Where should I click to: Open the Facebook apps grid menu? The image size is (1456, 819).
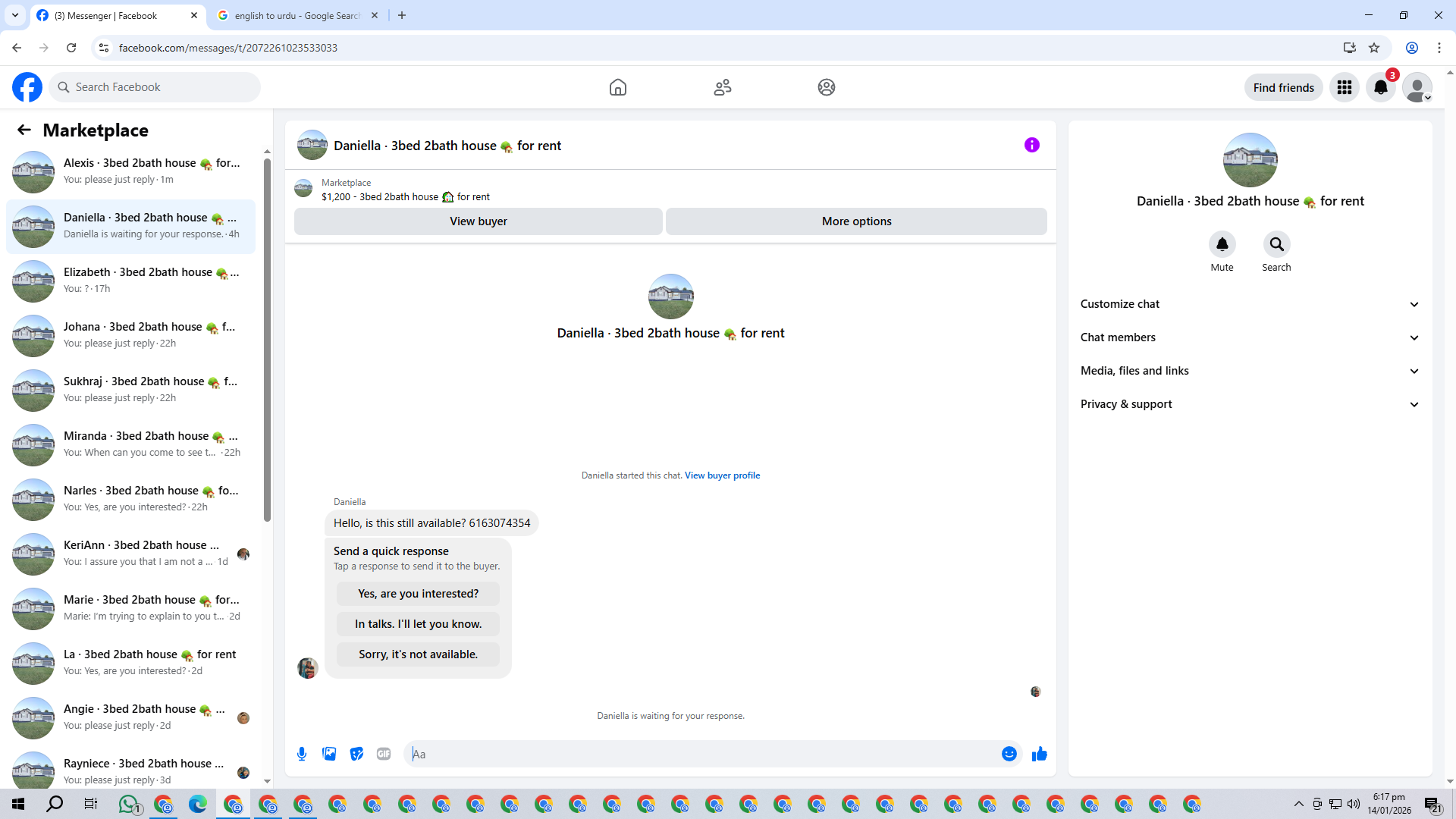1345,87
